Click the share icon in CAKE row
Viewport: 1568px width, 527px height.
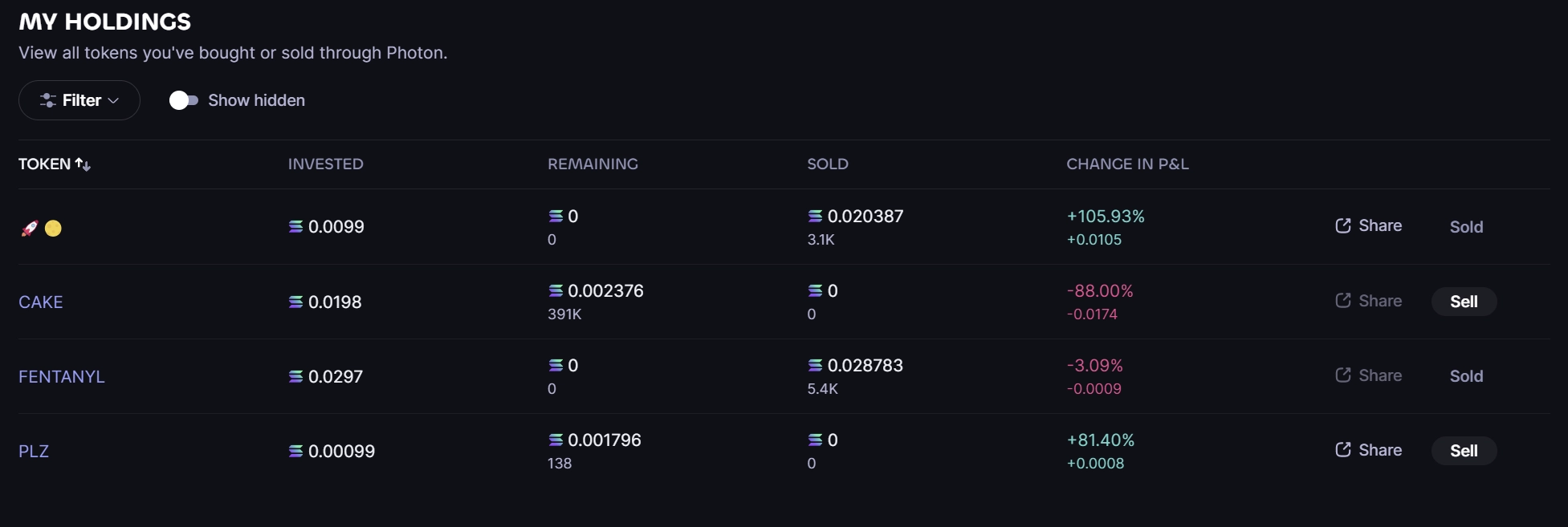coord(1343,301)
